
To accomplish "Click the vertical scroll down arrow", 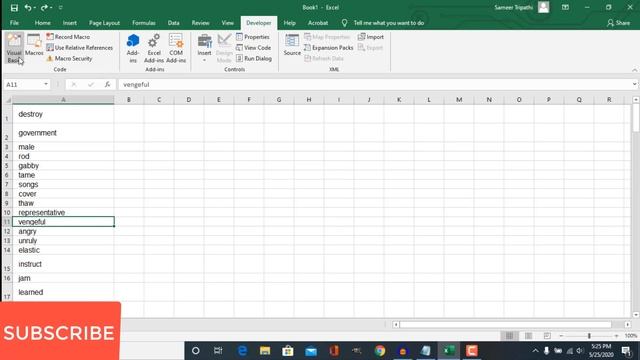I will [636, 315].
